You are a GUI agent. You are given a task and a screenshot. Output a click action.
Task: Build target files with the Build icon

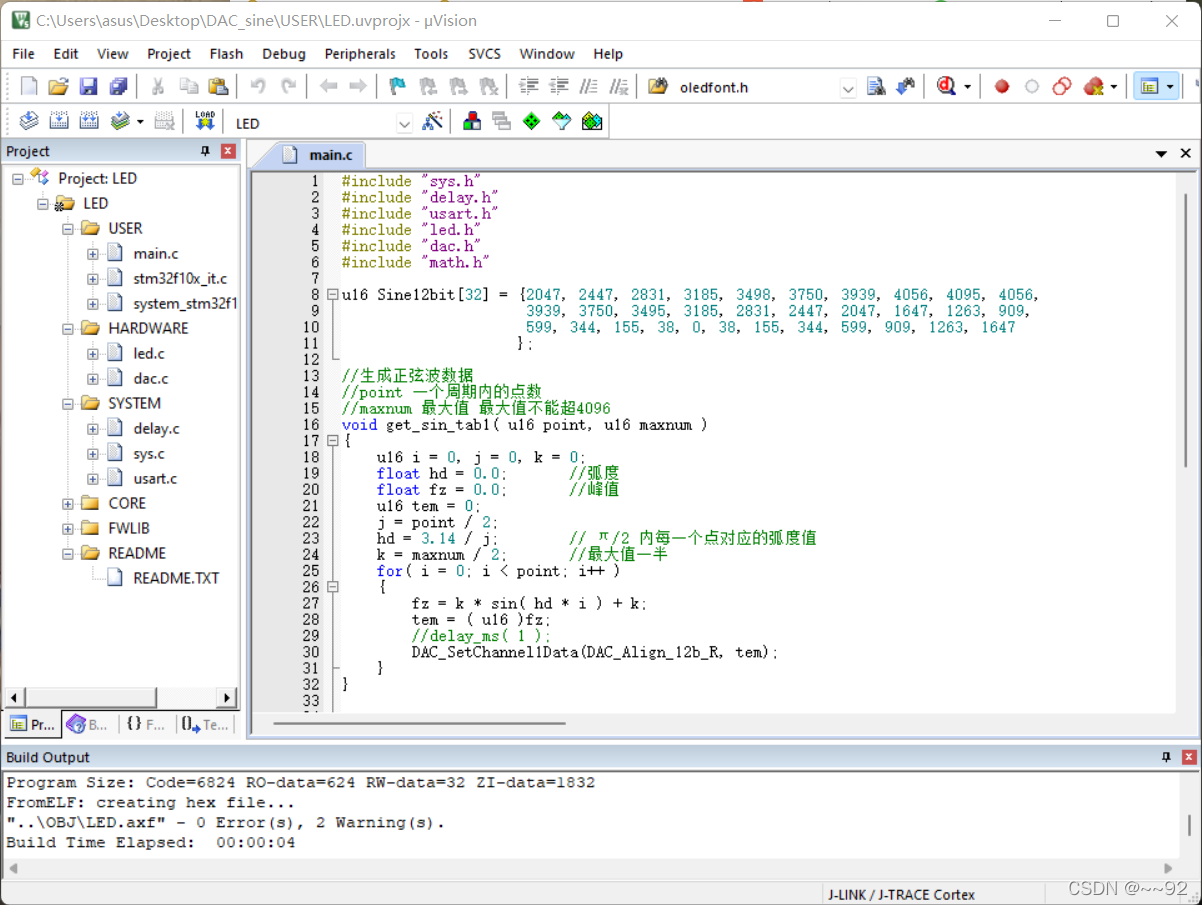59,122
